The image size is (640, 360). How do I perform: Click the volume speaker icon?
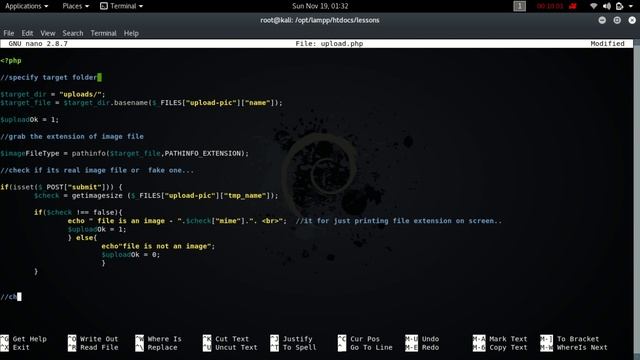(x=607, y=6)
